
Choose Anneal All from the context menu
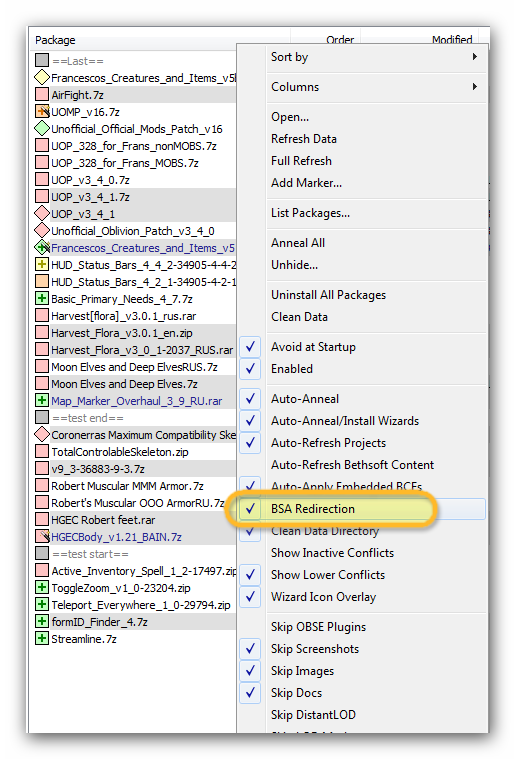tap(298, 243)
